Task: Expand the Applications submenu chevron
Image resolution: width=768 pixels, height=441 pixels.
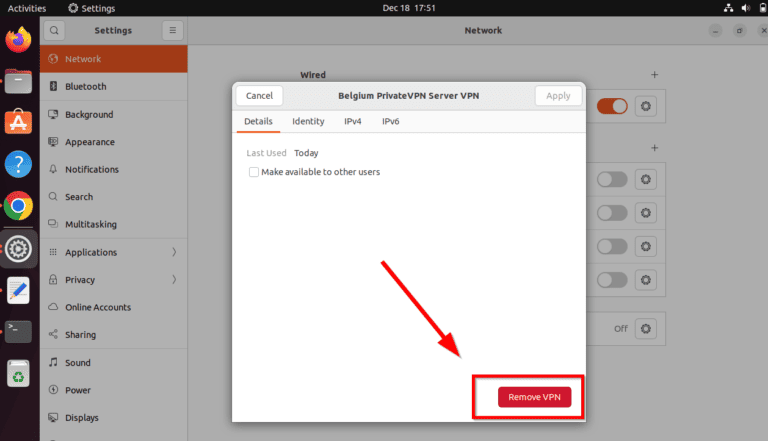Action: coord(174,252)
